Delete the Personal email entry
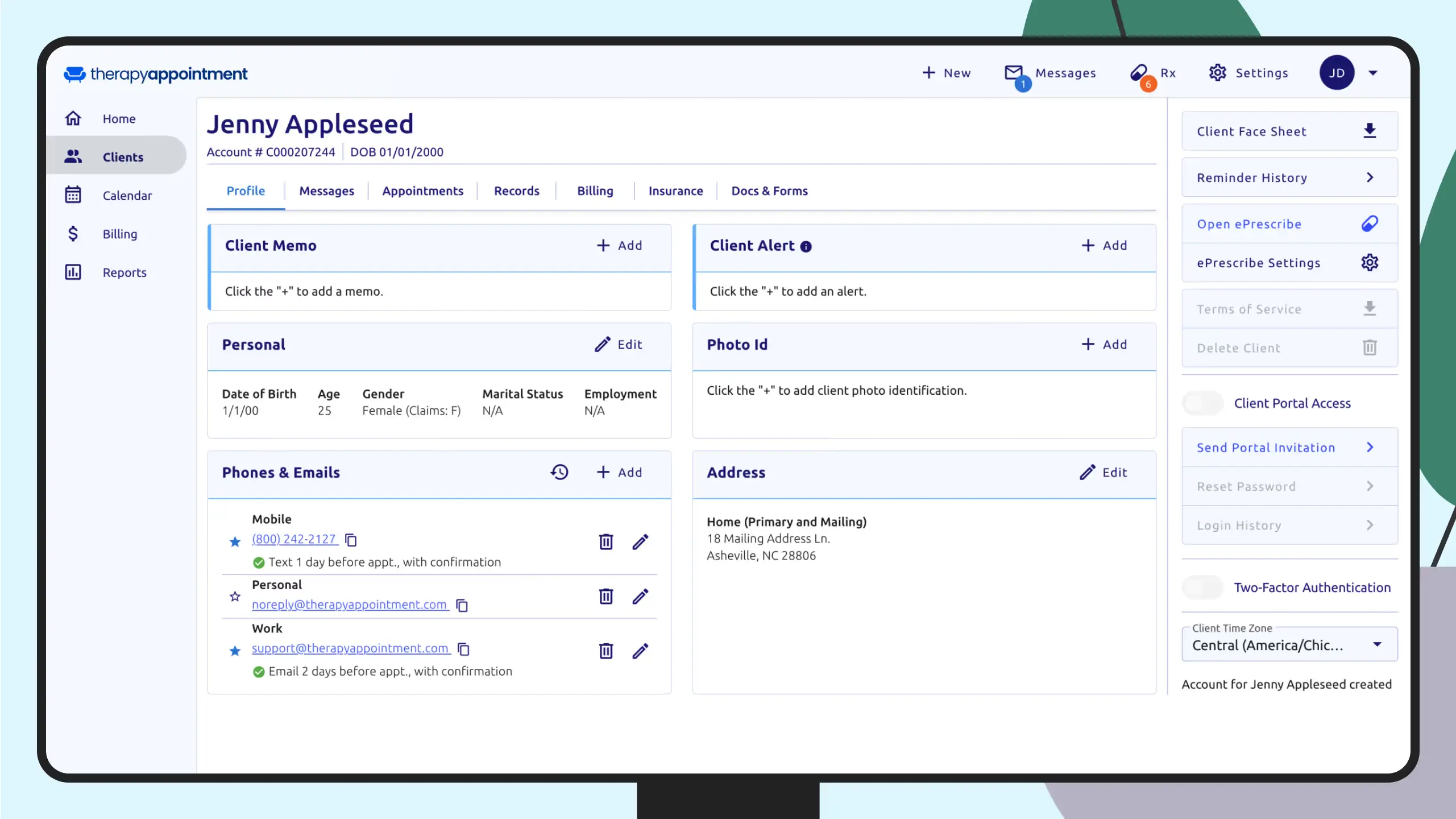 pos(606,597)
